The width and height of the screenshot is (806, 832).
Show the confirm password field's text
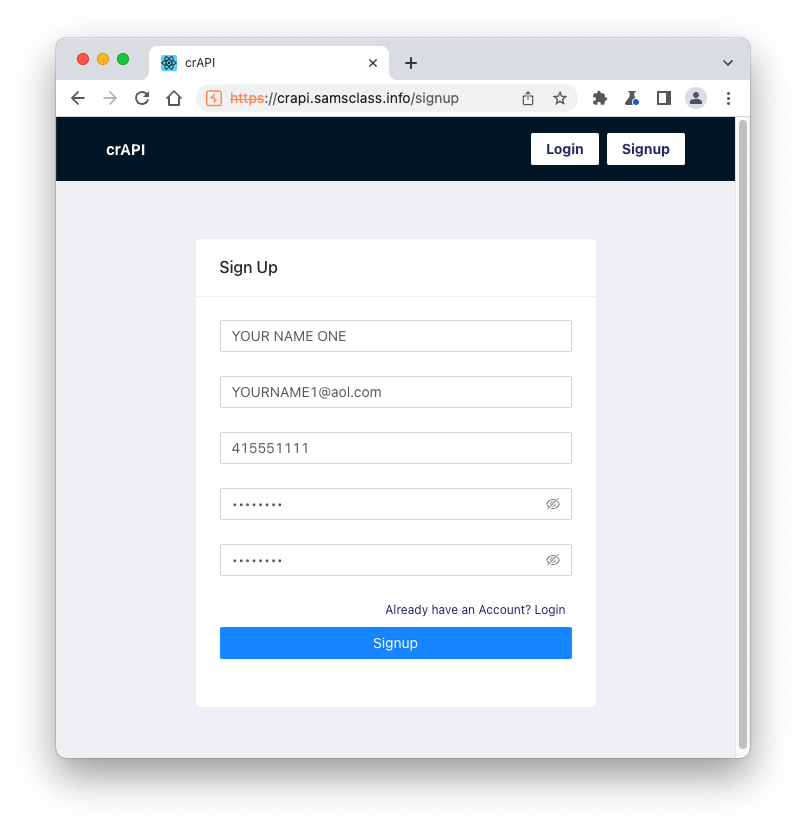tap(553, 560)
